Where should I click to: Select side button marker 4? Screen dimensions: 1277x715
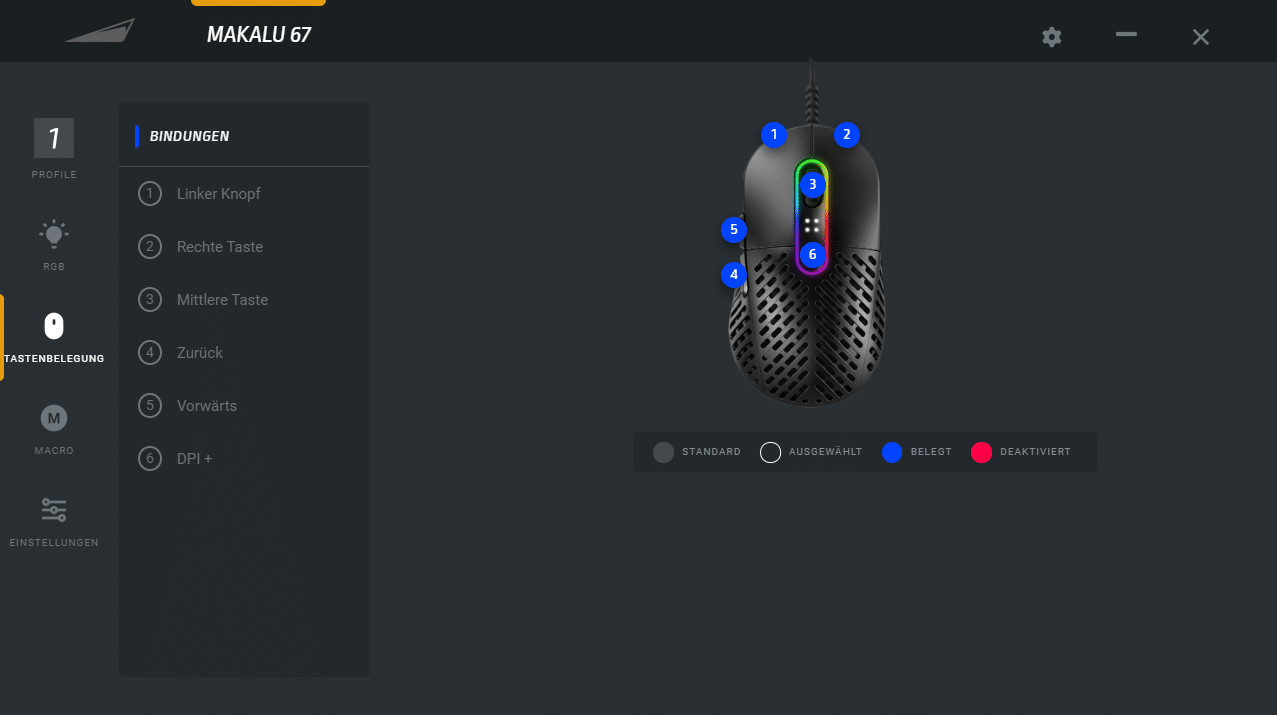click(733, 273)
